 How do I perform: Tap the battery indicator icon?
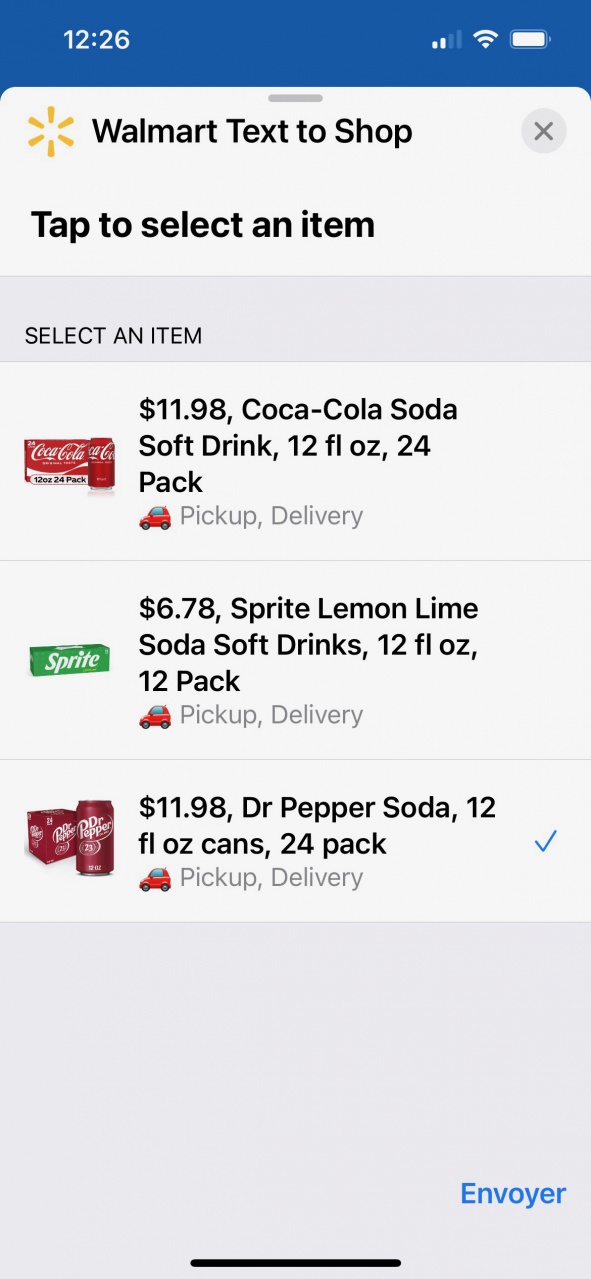(x=529, y=40)
